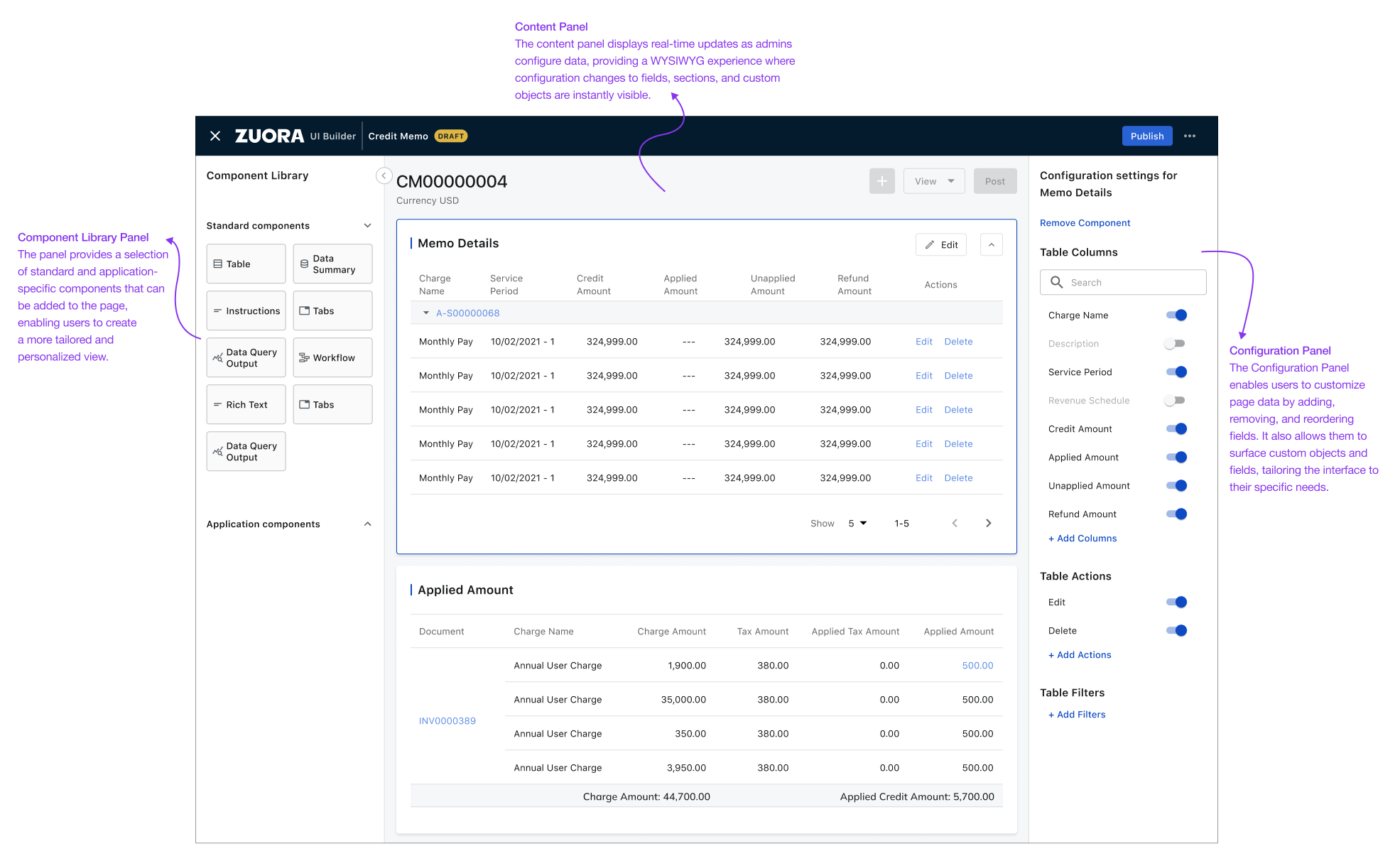Open the INV0000389 document link
The height and width of the screenshot is (861, 1400).
(447, 720)
